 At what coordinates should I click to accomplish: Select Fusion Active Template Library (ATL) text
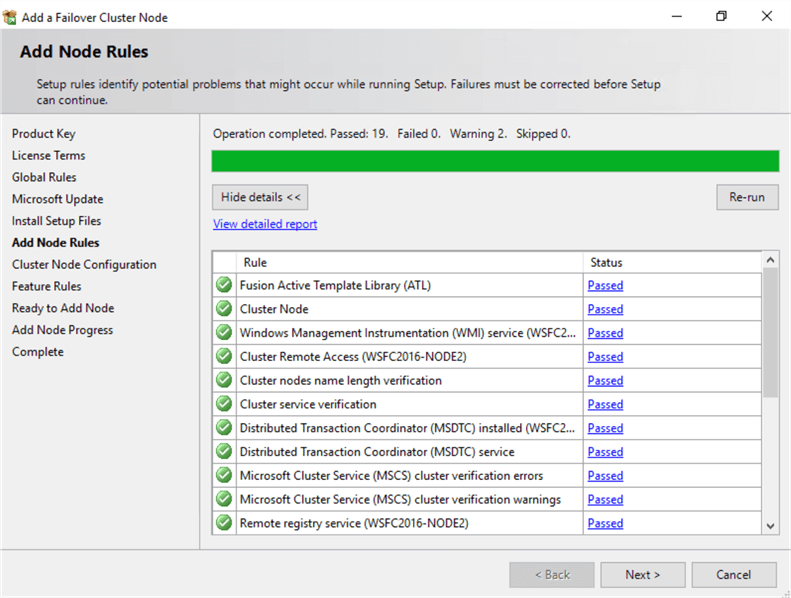pyautogui.click(x=335, y=285)
